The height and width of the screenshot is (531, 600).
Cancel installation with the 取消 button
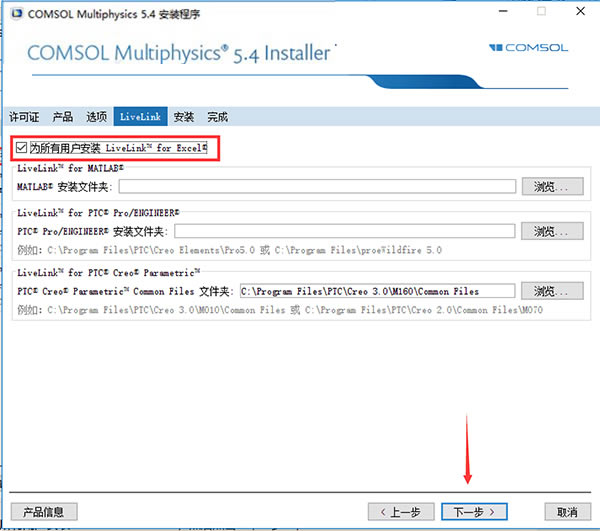pos(568,512)
